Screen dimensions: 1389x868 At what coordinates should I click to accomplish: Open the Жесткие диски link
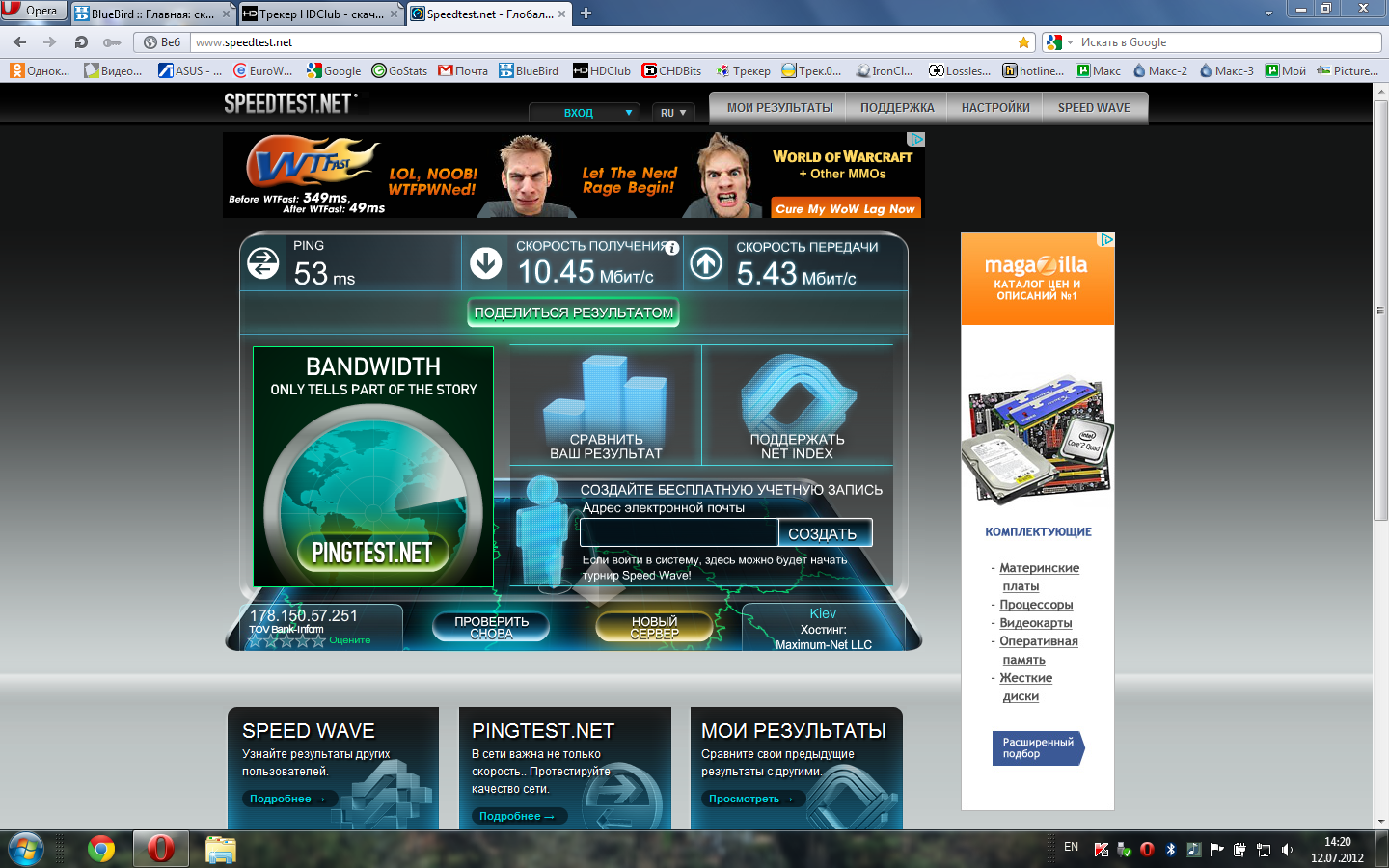pyautogui.click(x=1025, y=687)
